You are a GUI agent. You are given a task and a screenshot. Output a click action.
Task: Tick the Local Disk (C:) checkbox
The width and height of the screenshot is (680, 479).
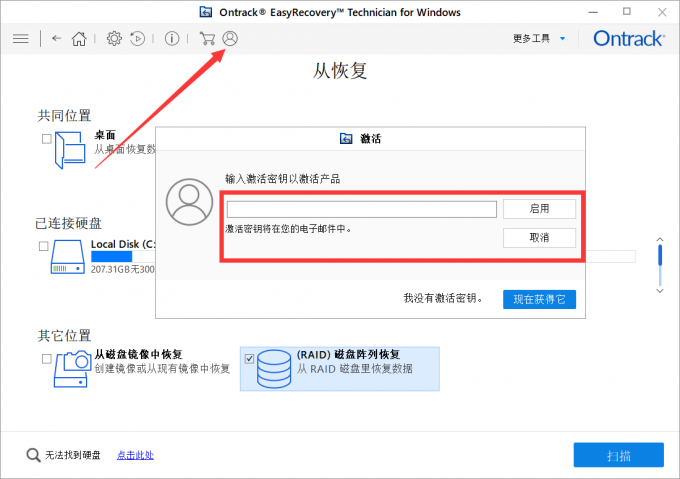point(43,246)
